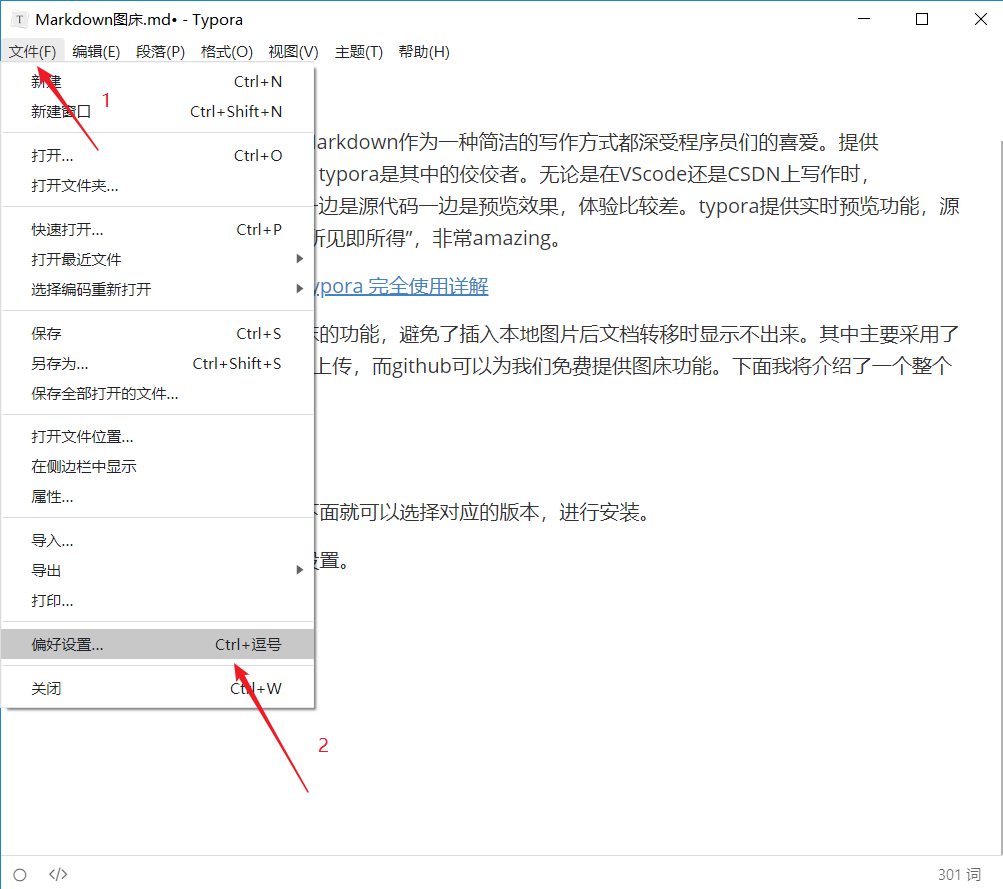
Task: Toggle source code mode with </> icon
Action: click(x=58, y=873)
